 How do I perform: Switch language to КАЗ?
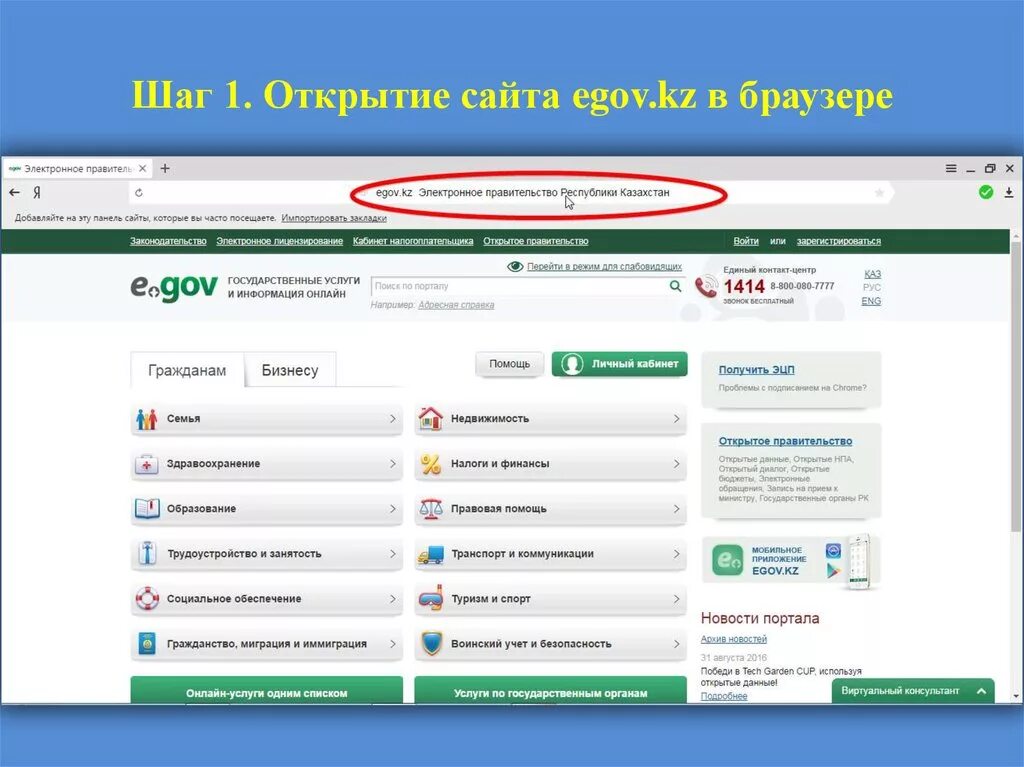pyautogui.click(x=872, y=274)
